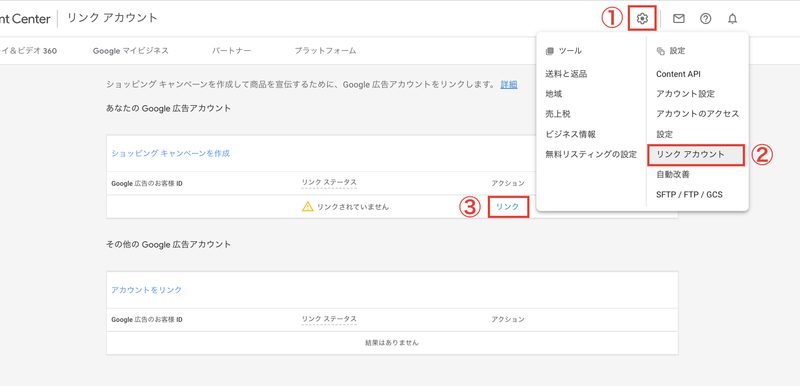Image resolution: width=800 pixels, height=386 pixels.
Task: Select リンク アカウント menu entry
Action: pos(696,155)
